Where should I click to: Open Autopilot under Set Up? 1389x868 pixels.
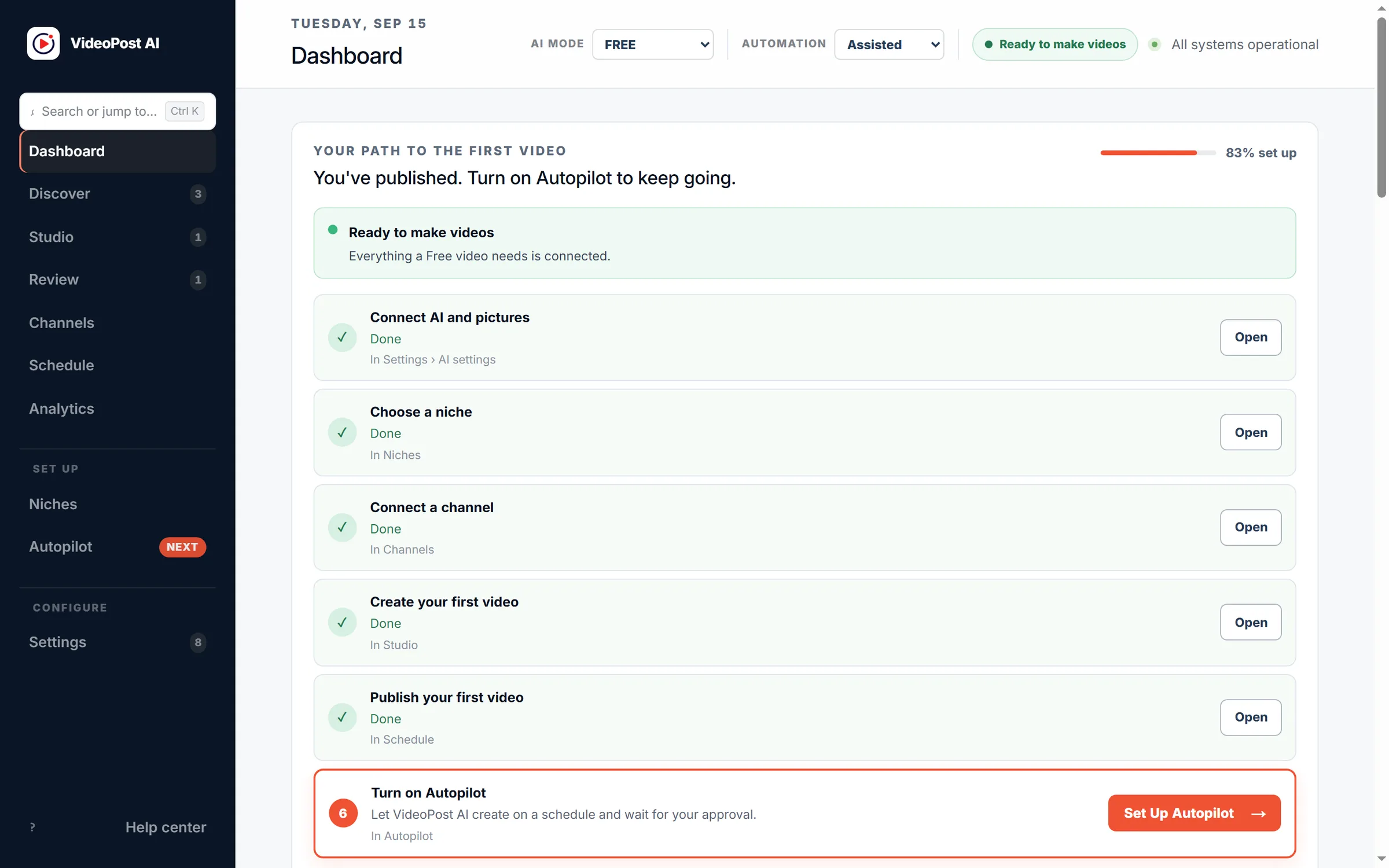click(117, 547)
